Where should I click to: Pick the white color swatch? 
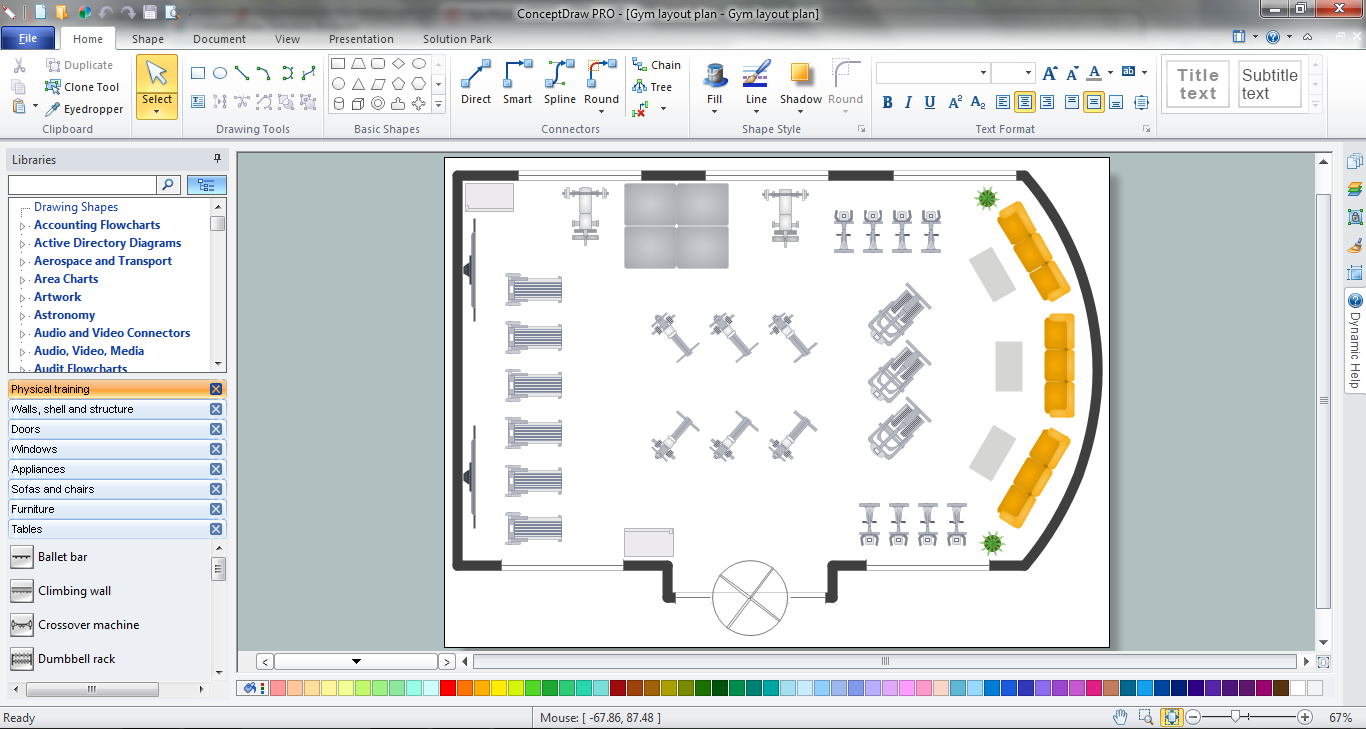click(1298, 688)
